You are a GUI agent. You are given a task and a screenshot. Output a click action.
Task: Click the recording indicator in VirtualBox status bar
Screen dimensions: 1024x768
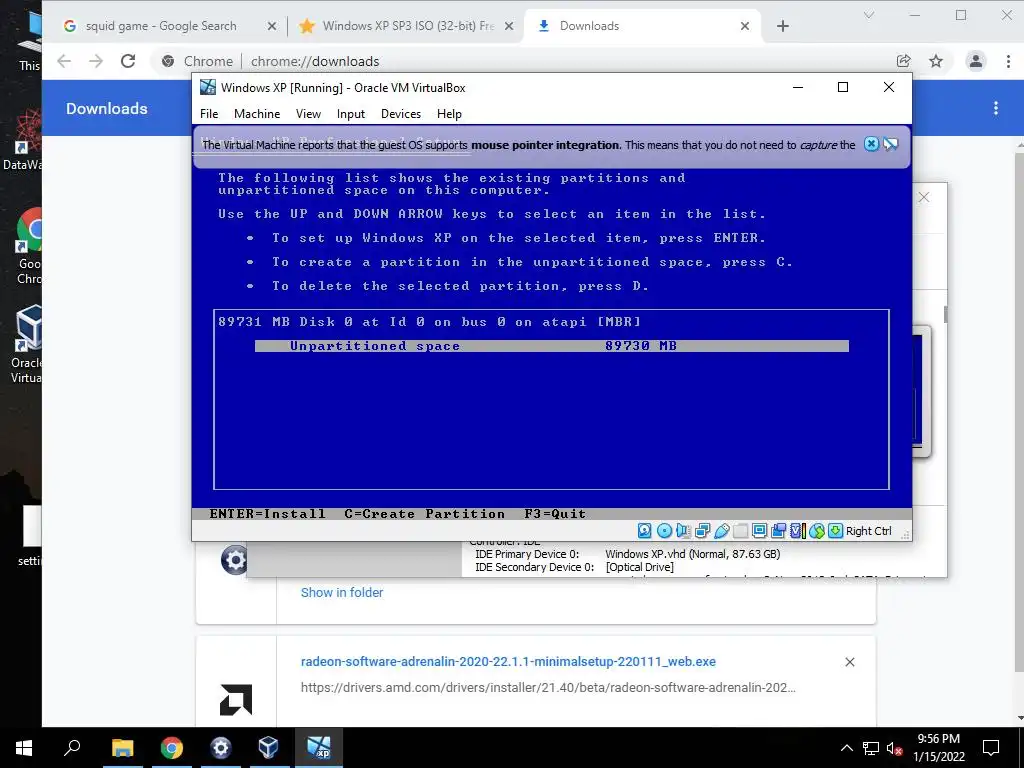[x=778, y=531]
